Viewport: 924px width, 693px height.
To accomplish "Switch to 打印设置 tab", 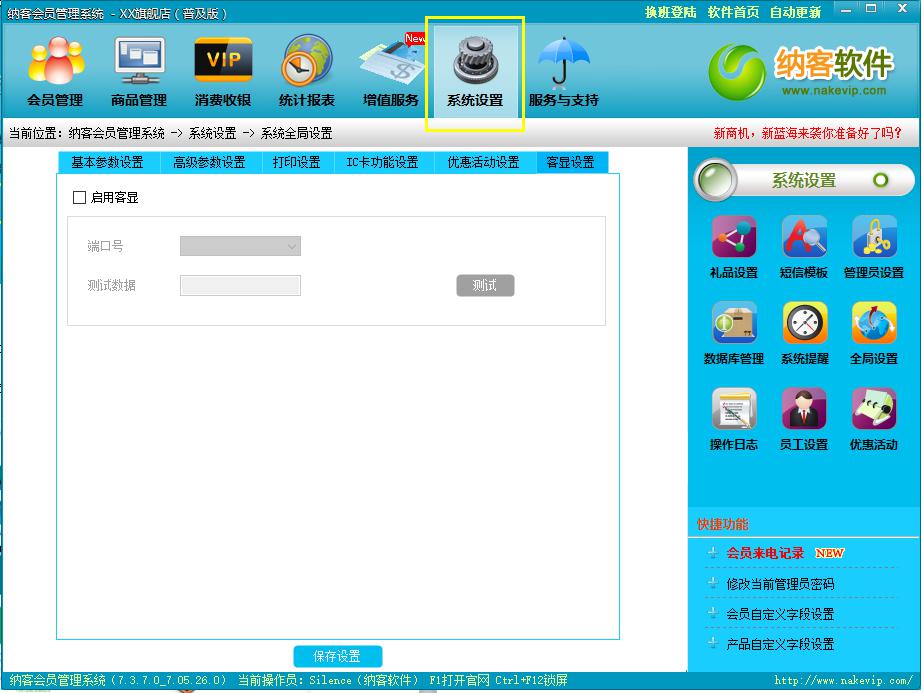I will [x=296, y=162].
